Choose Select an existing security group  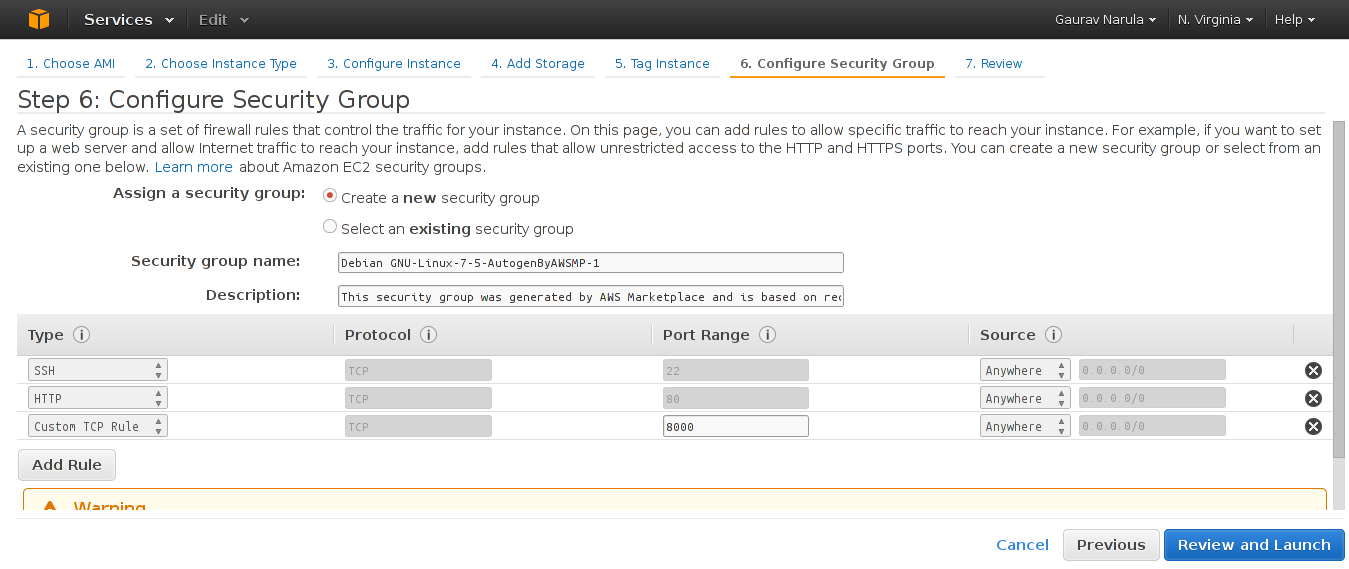coord(330,227)
